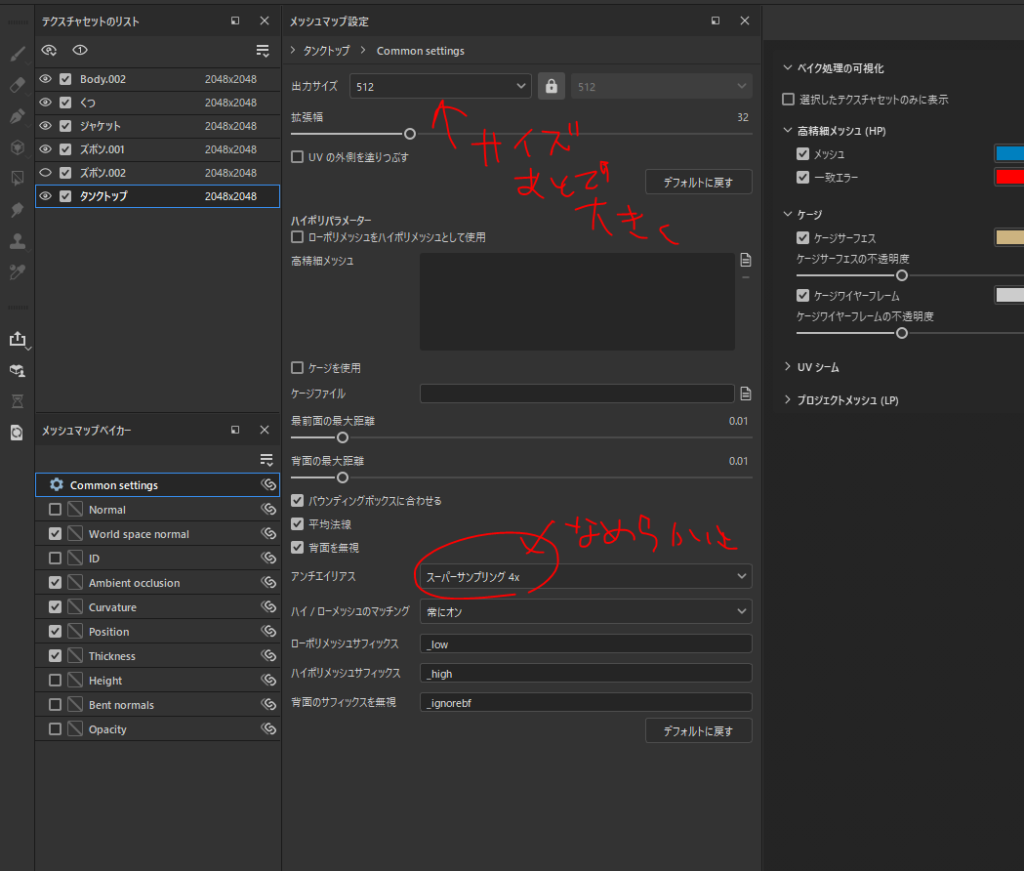The width and height of the screenshot is (1024, 871).
Task: Click the link icon on the Curvature row
Action: click(x=267, y=607)
